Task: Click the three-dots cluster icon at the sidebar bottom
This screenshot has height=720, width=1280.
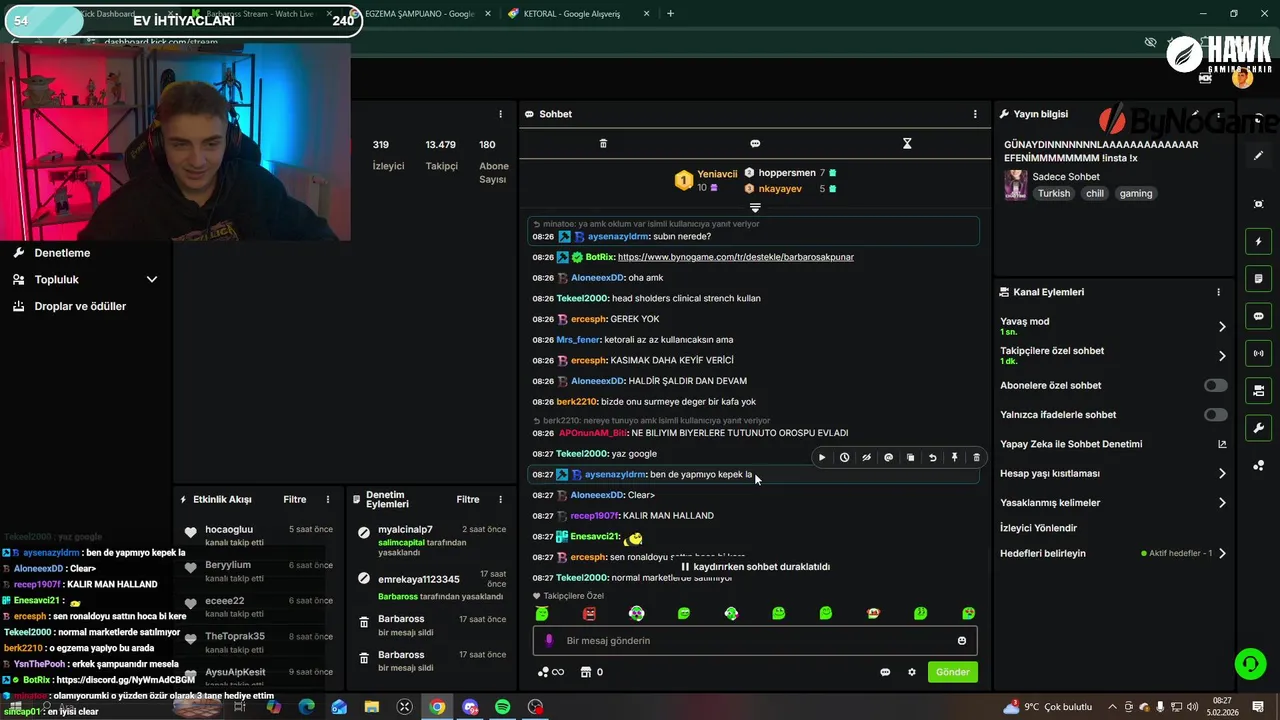Action: pos(1259,466)
